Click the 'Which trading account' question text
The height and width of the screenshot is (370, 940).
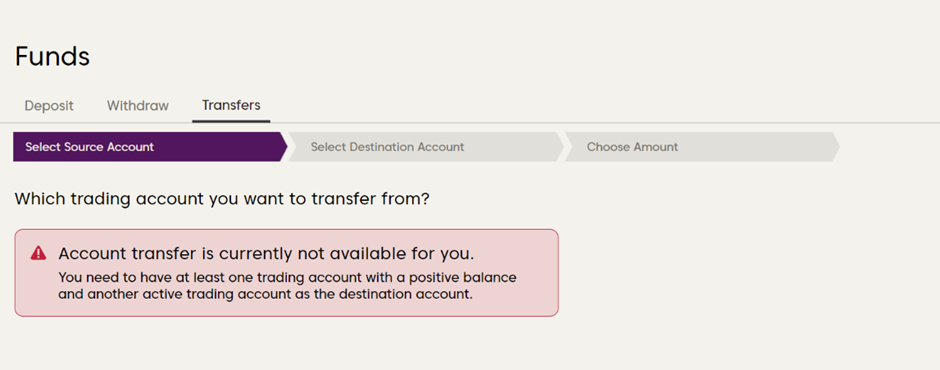click(222, 198)
